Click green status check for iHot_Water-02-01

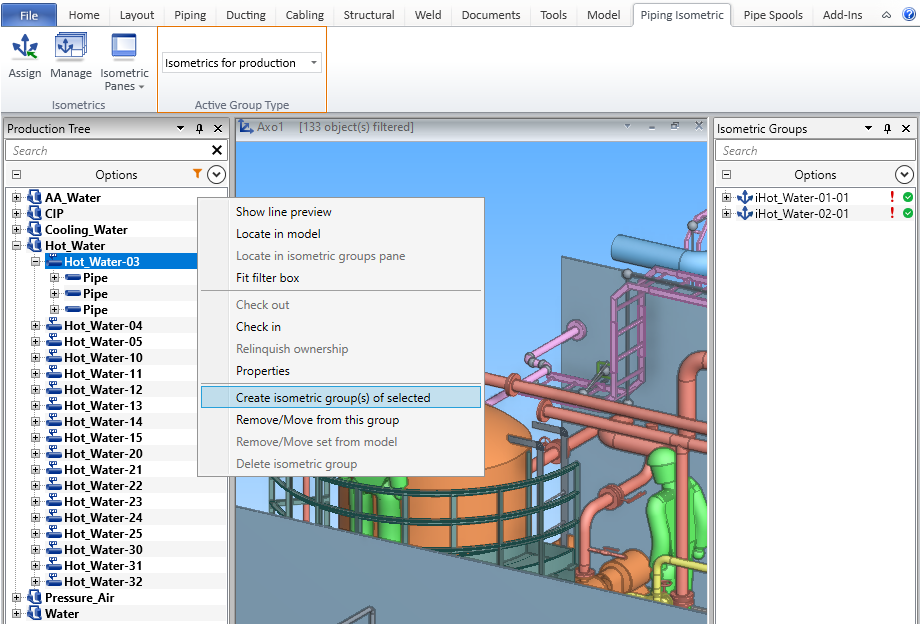(907, 214)
